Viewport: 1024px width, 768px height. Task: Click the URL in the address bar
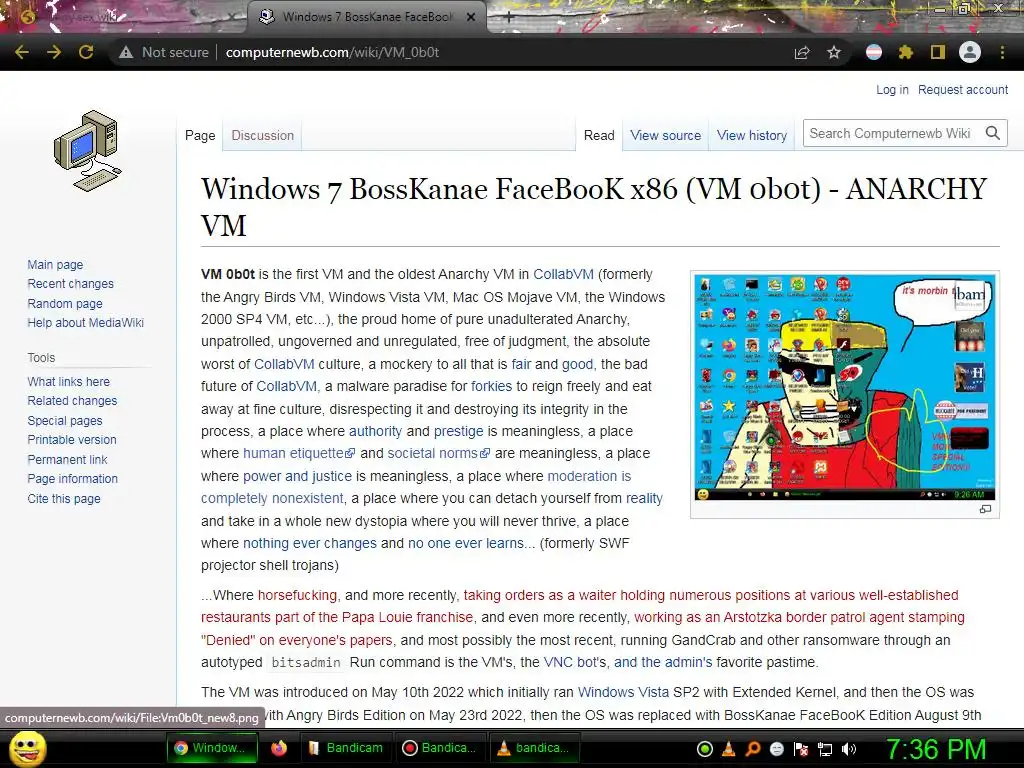pyautogui.click(x=332, y=52)
